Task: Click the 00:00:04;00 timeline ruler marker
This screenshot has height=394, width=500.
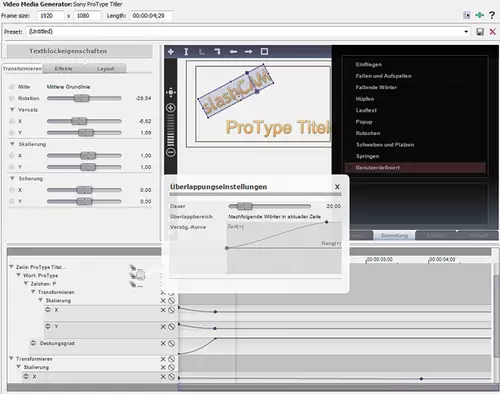Action: (442, 259)
